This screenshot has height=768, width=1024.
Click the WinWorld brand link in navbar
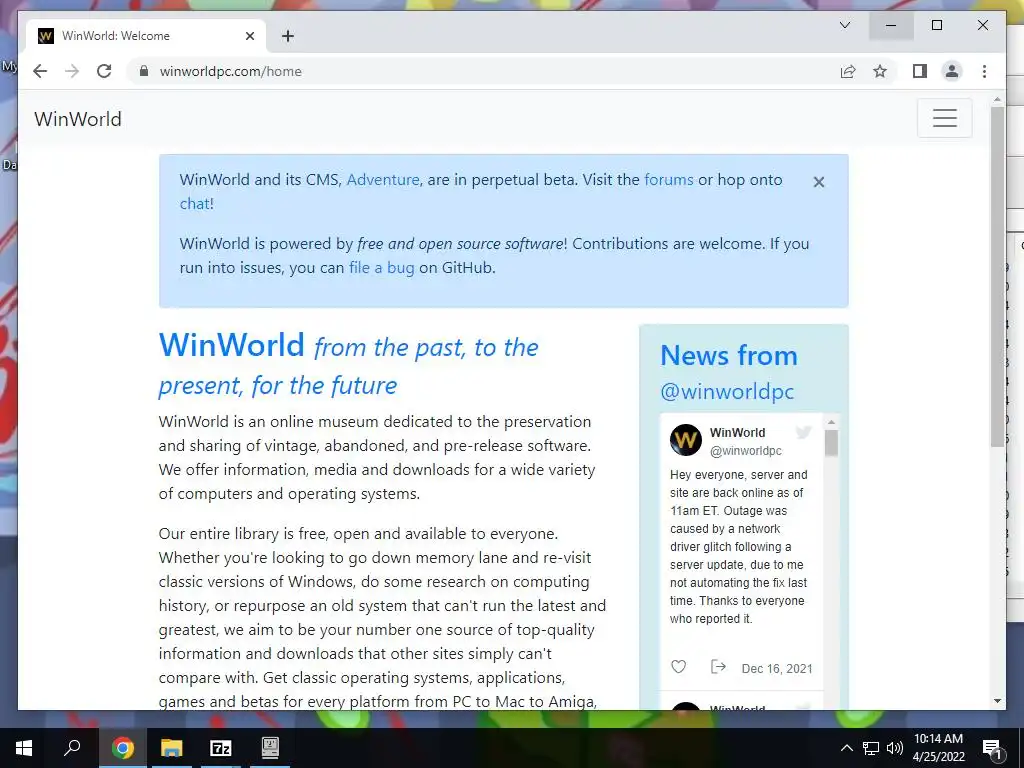click(x=78, y=119)
